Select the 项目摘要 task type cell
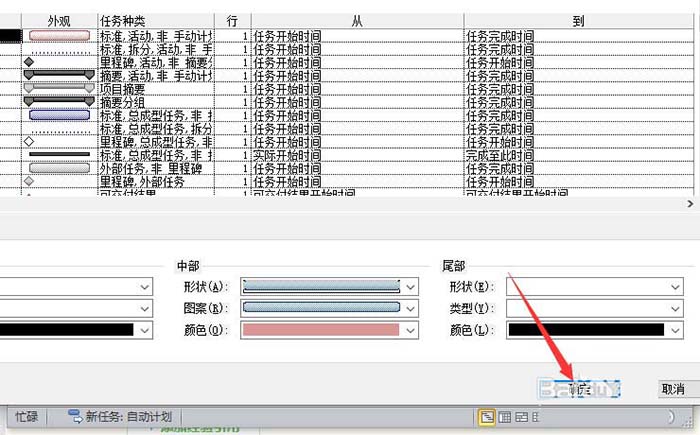This screenshot has width=700, height=435. (156, 88)
